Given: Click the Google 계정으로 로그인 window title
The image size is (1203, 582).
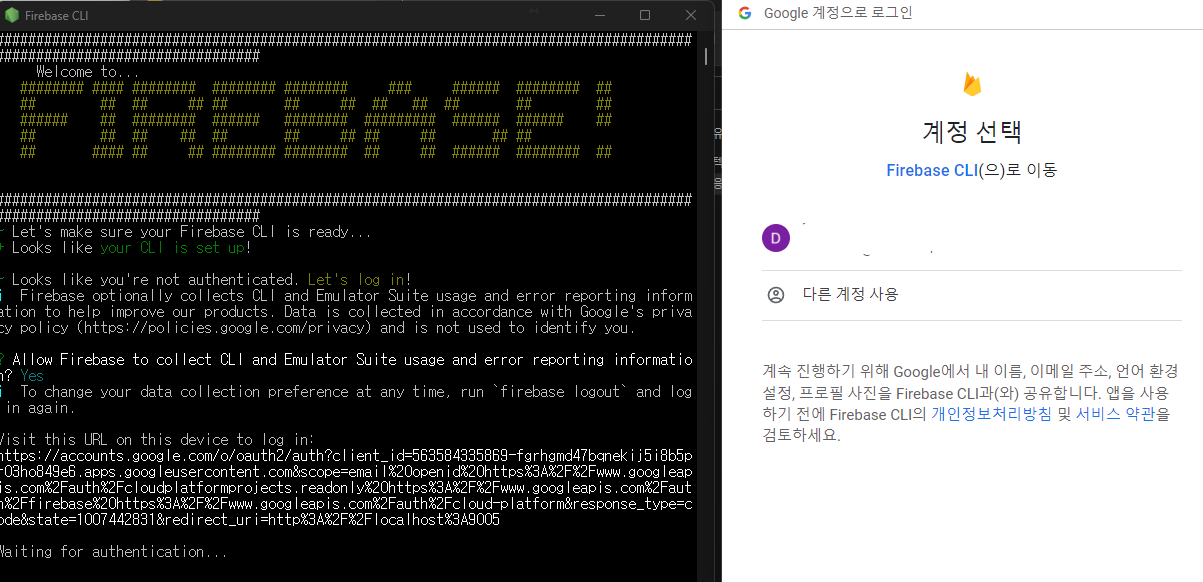Looking at the screenshot, I should 838,13.
